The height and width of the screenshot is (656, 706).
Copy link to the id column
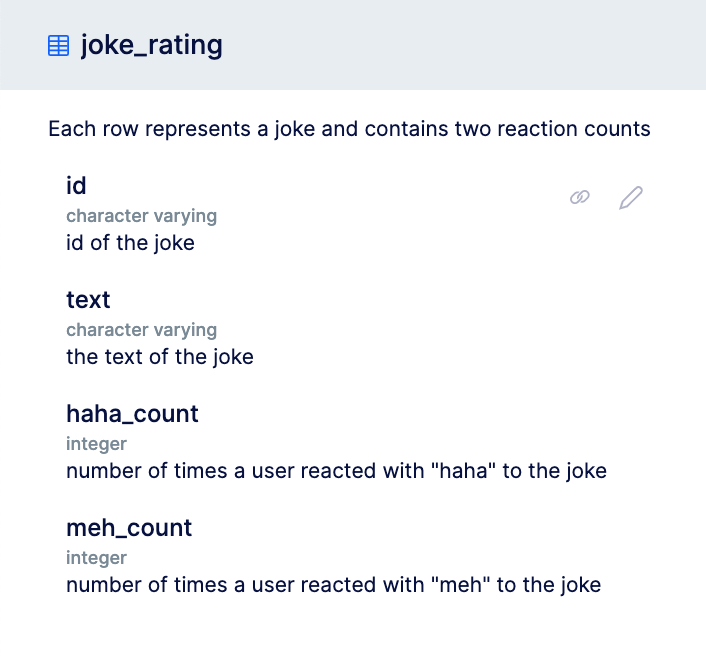pos(580,197)
